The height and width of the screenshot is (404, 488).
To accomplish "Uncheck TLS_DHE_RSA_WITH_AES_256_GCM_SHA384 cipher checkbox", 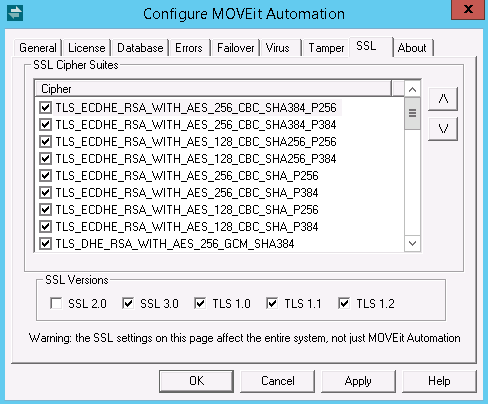I will (x=45, y=243).
